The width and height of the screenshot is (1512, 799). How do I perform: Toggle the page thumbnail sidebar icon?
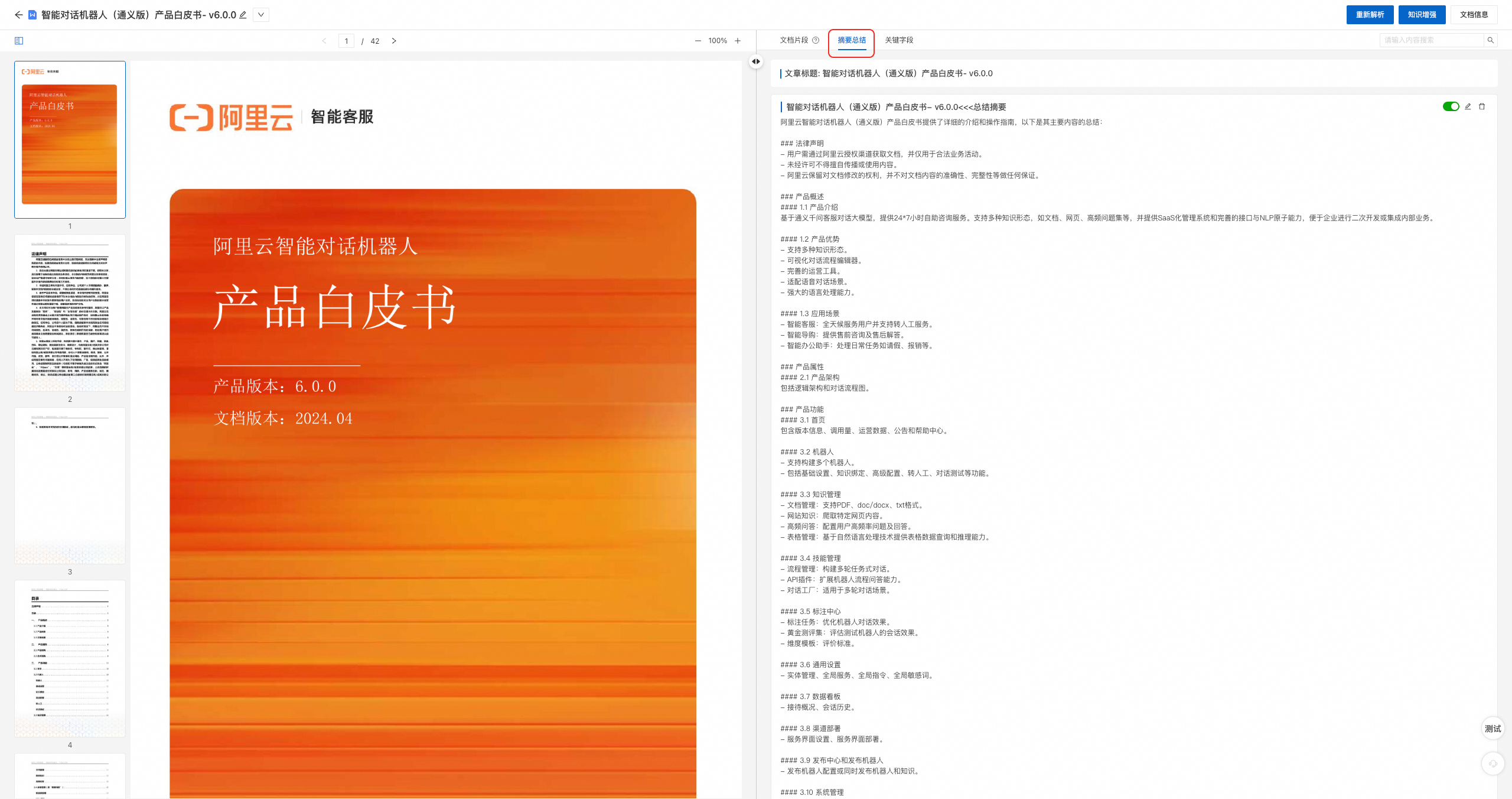coord(19,41)
